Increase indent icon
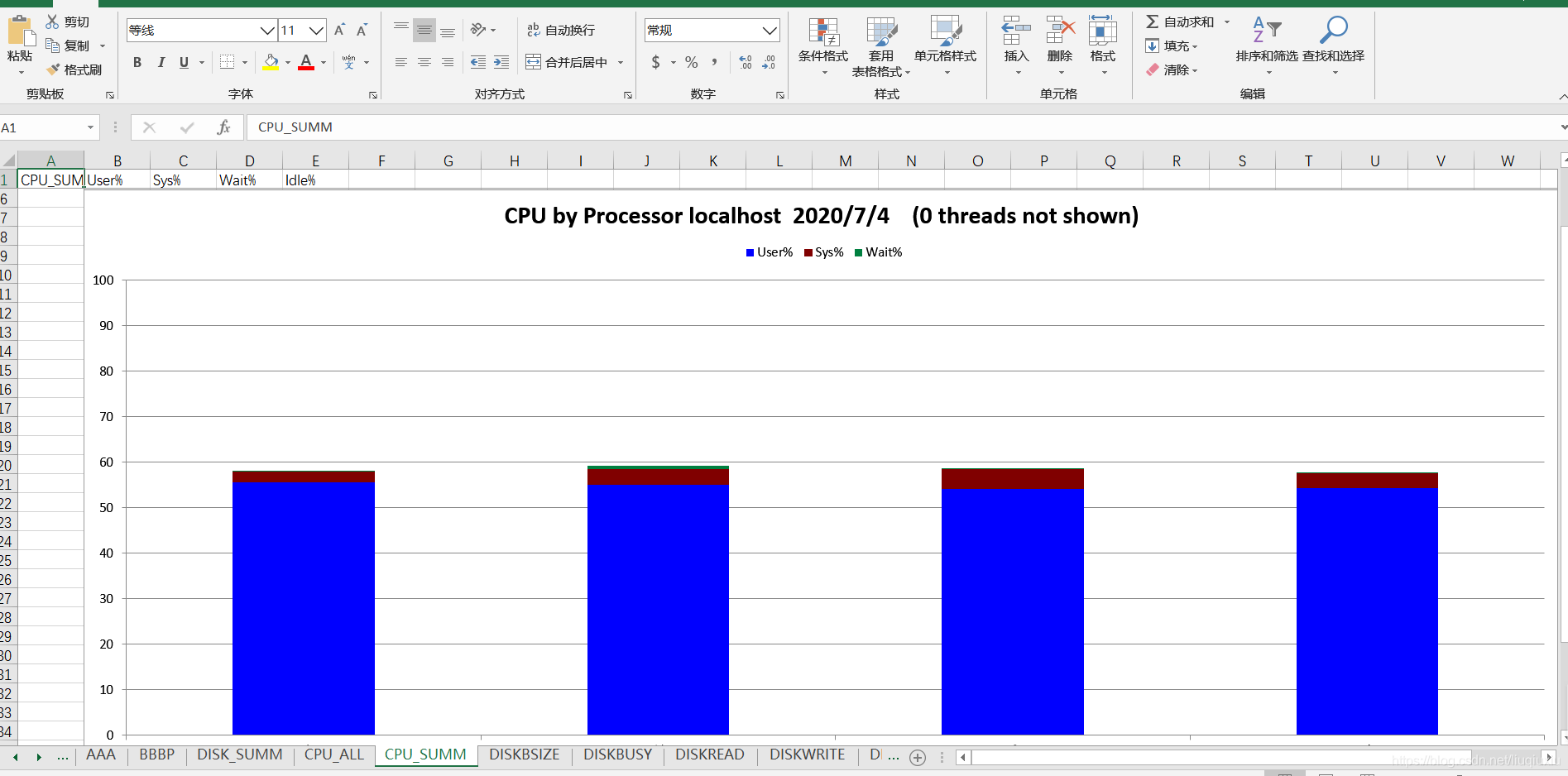1568x776 pixels. [x=501, y=62]
